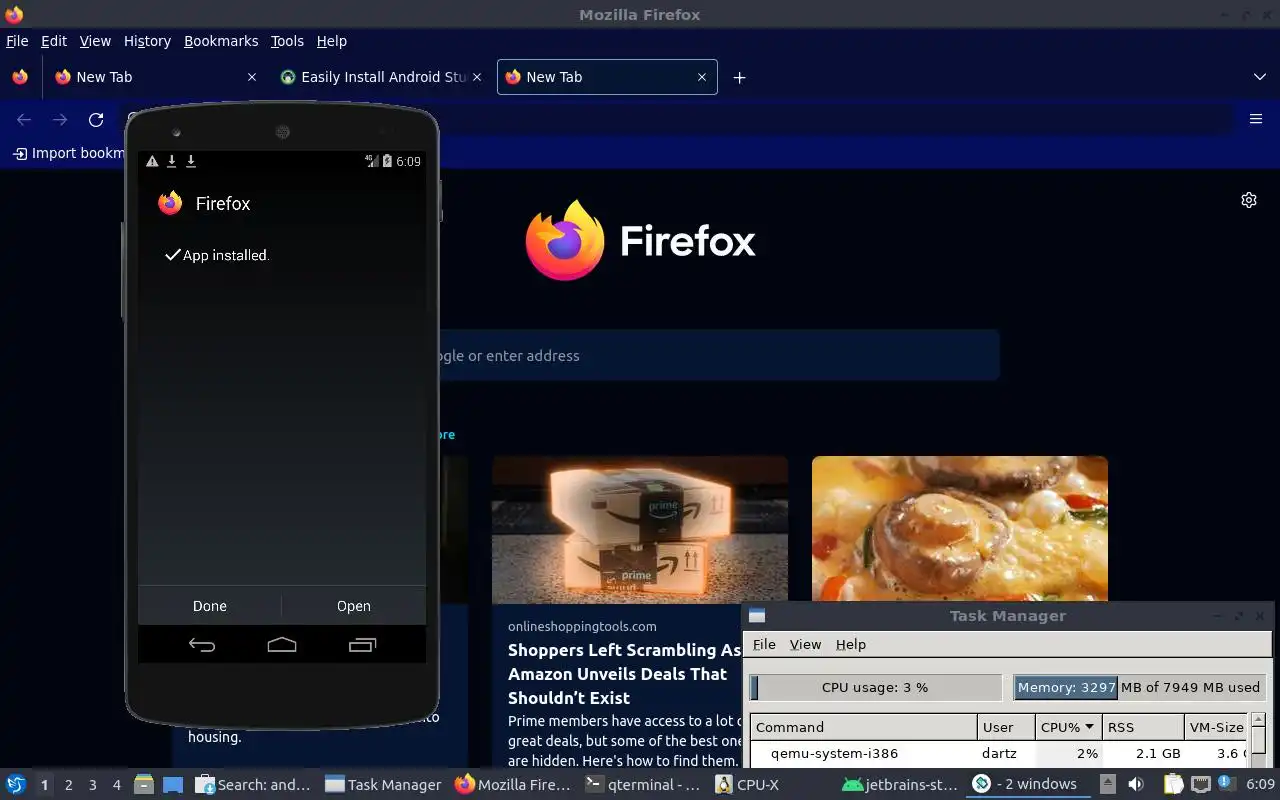Screen dimensions: 1280x800
Task: Switch to jetbrains-studio from the taskbar
Action: pyautogui.click(x=900, y=784)
